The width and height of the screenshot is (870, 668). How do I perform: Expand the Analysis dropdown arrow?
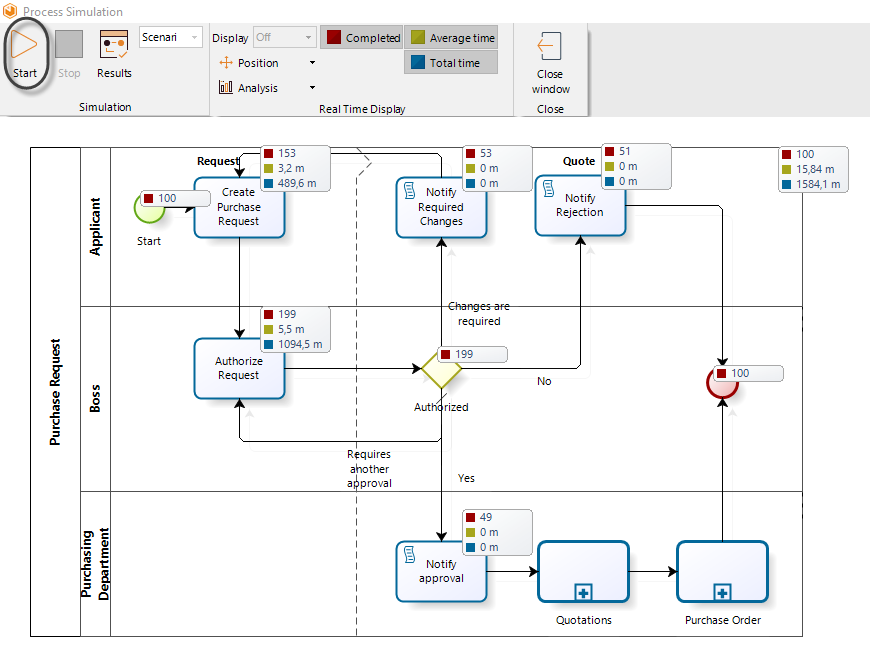pyautogui.click(x=312, y=88)
